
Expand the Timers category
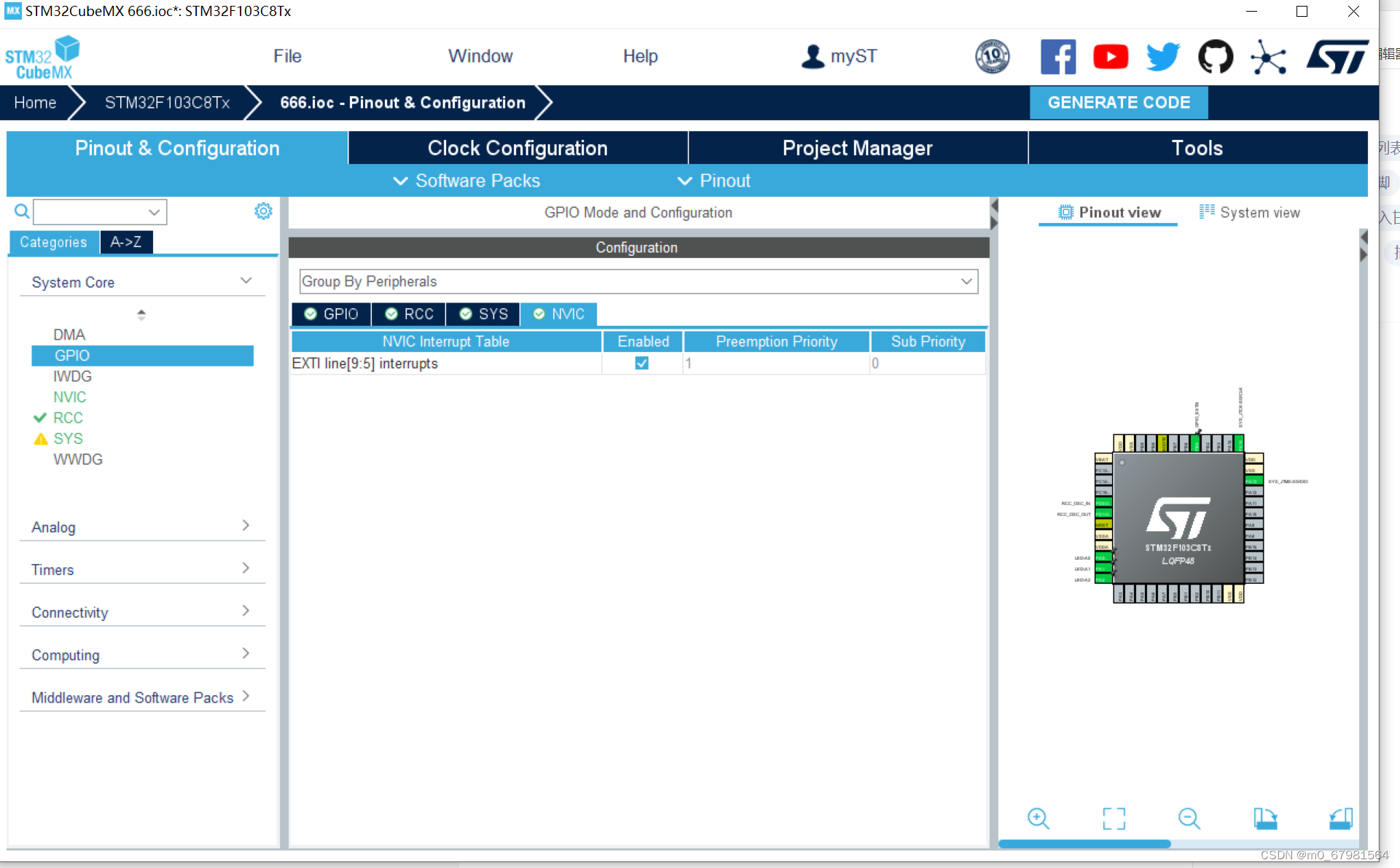246,568
